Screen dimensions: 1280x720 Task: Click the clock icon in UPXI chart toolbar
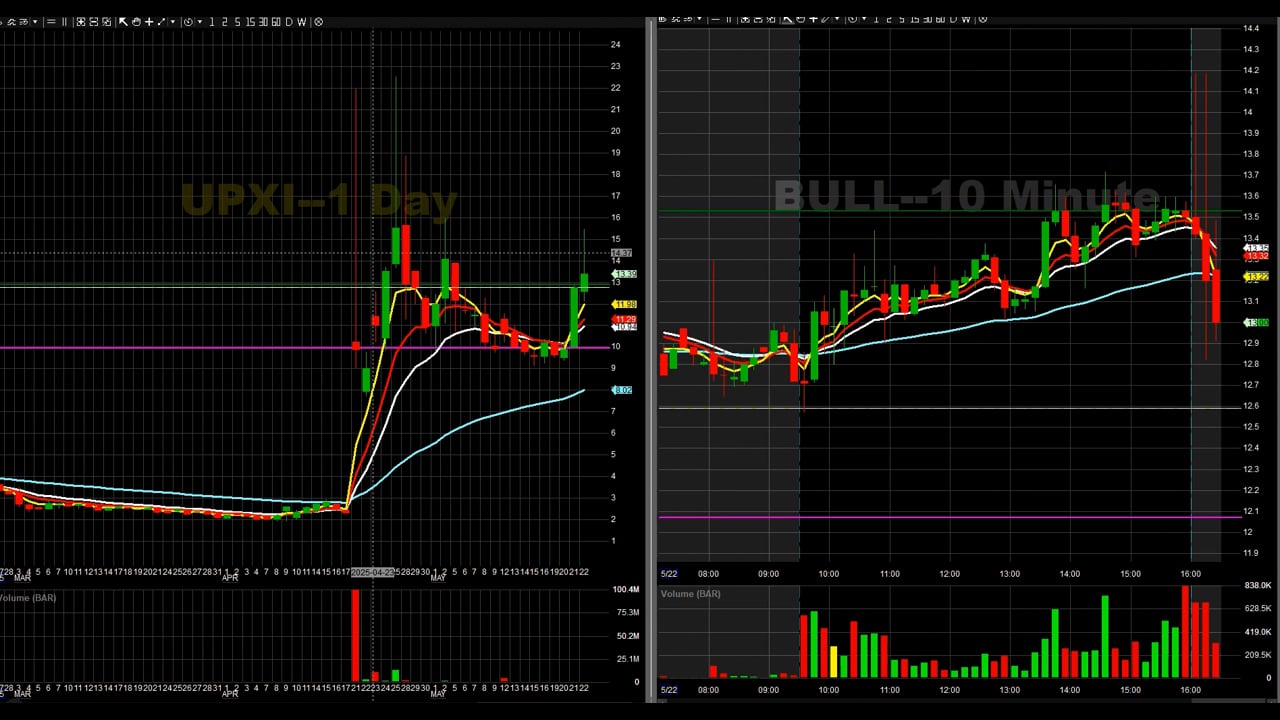189,22
